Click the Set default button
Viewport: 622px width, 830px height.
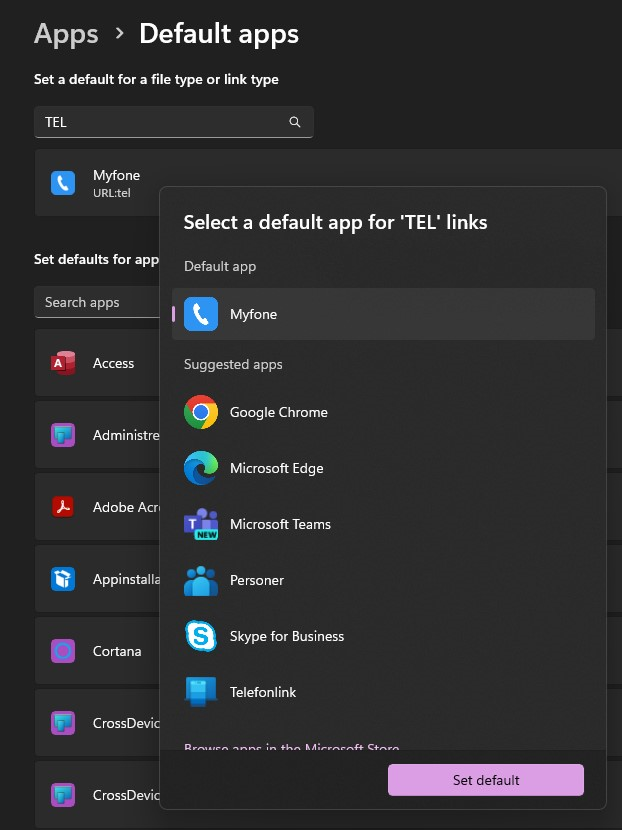(486, 780)
